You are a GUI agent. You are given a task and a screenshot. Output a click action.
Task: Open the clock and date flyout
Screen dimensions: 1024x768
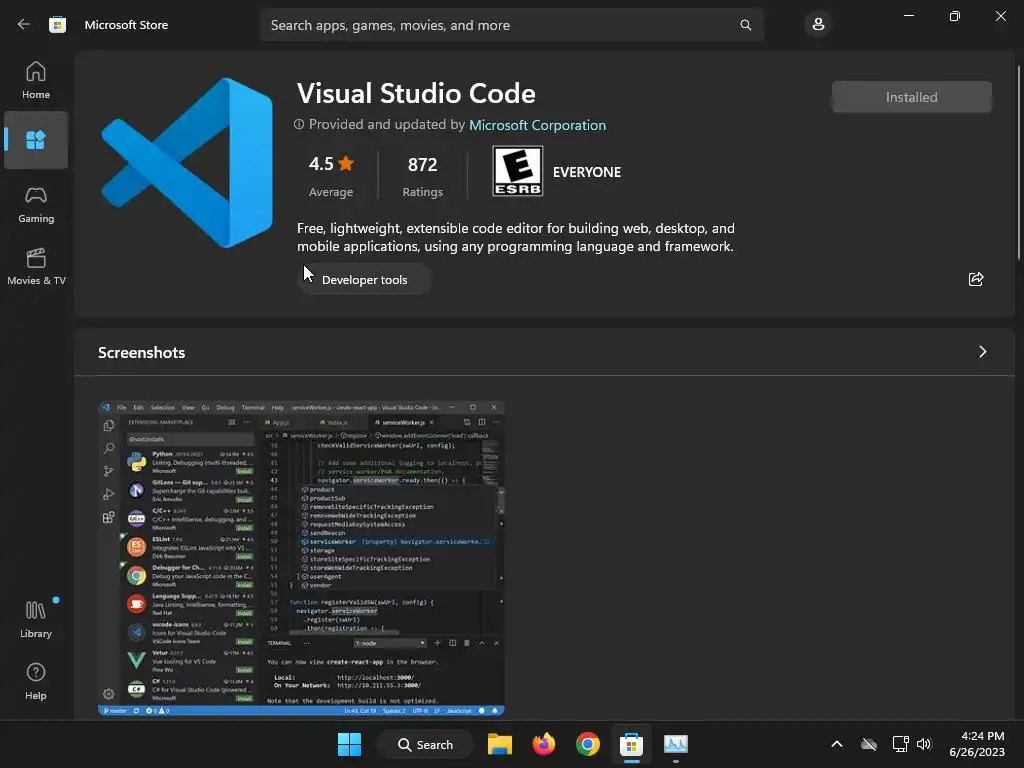click(x=976, y=744)
